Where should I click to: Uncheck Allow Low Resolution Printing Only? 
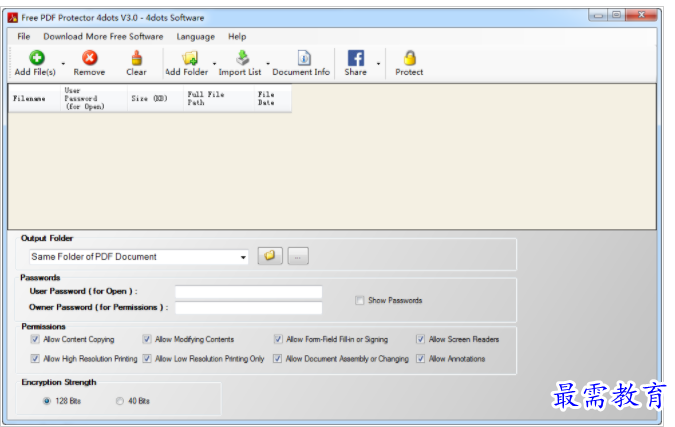click(x=147, y=358)
